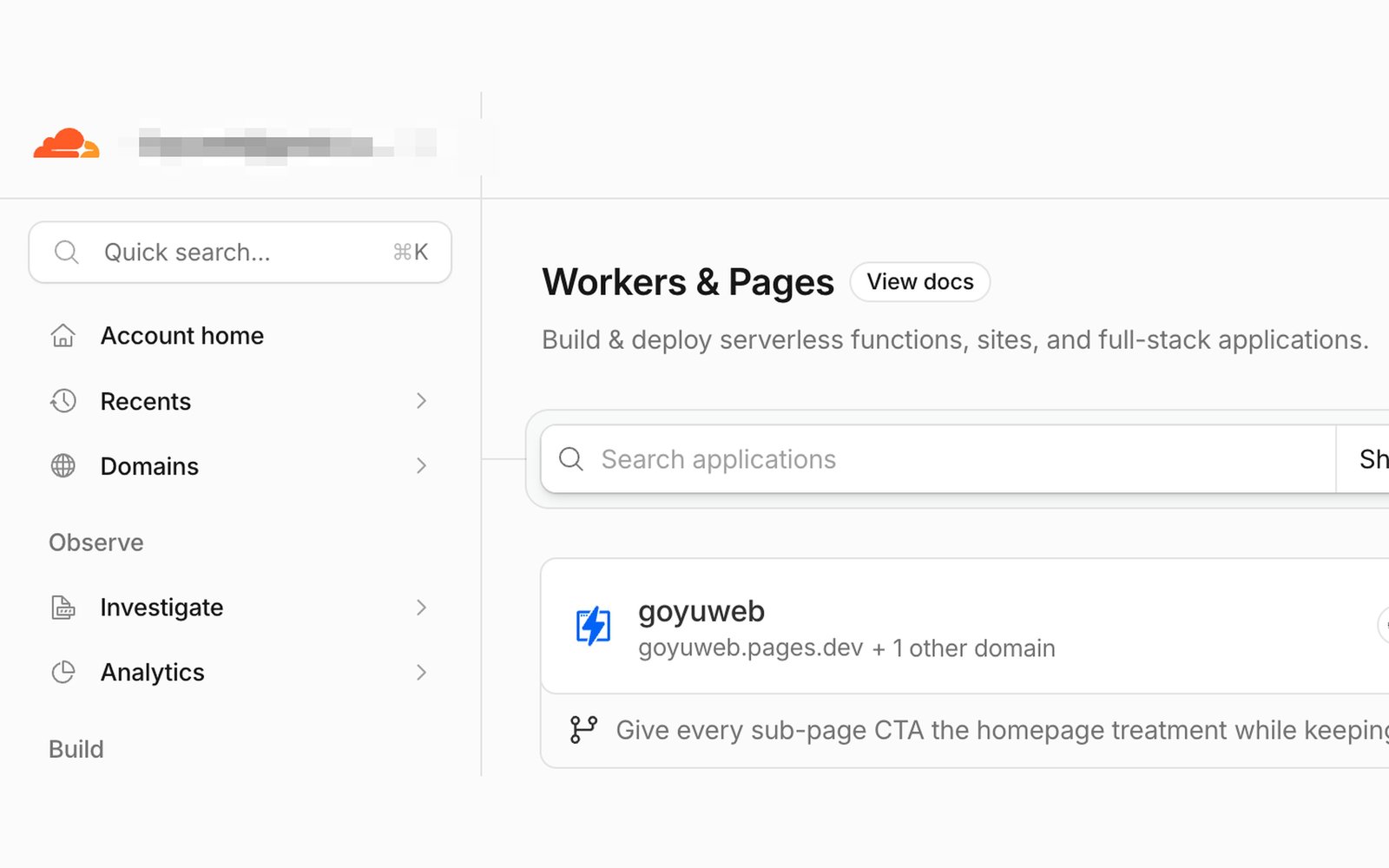Click the goyuweb Pages lightning icon
The width and height of the screenshot is (1389, 868).
coord(594,626)
